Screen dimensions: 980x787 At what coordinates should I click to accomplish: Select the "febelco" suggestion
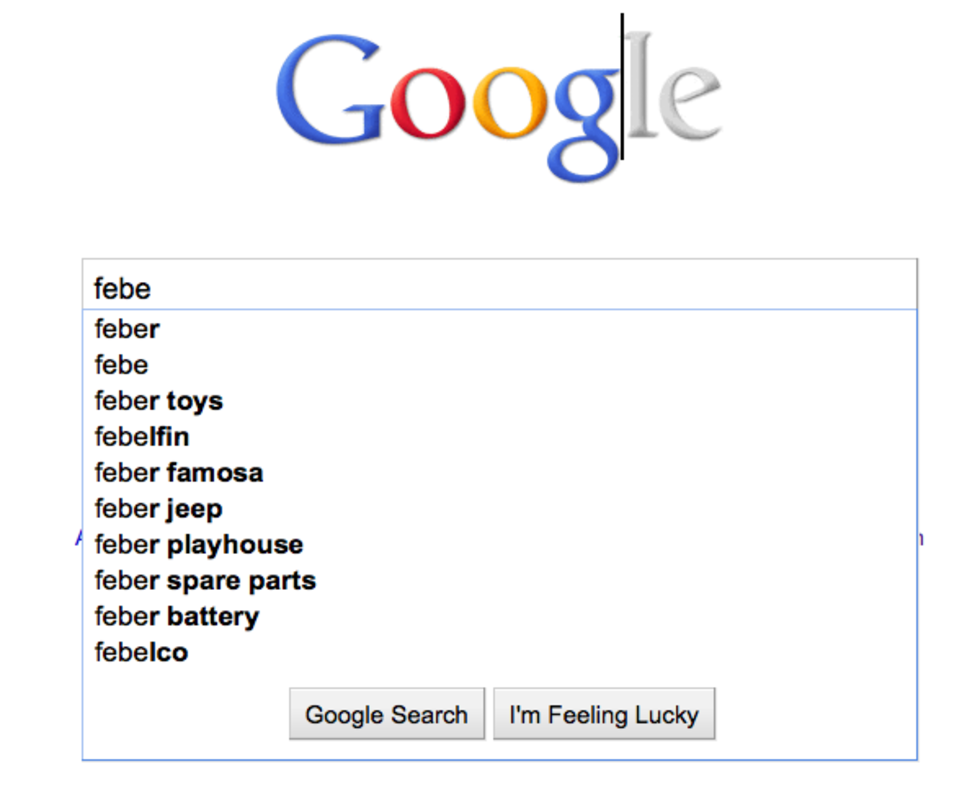(x=499, y=652)
